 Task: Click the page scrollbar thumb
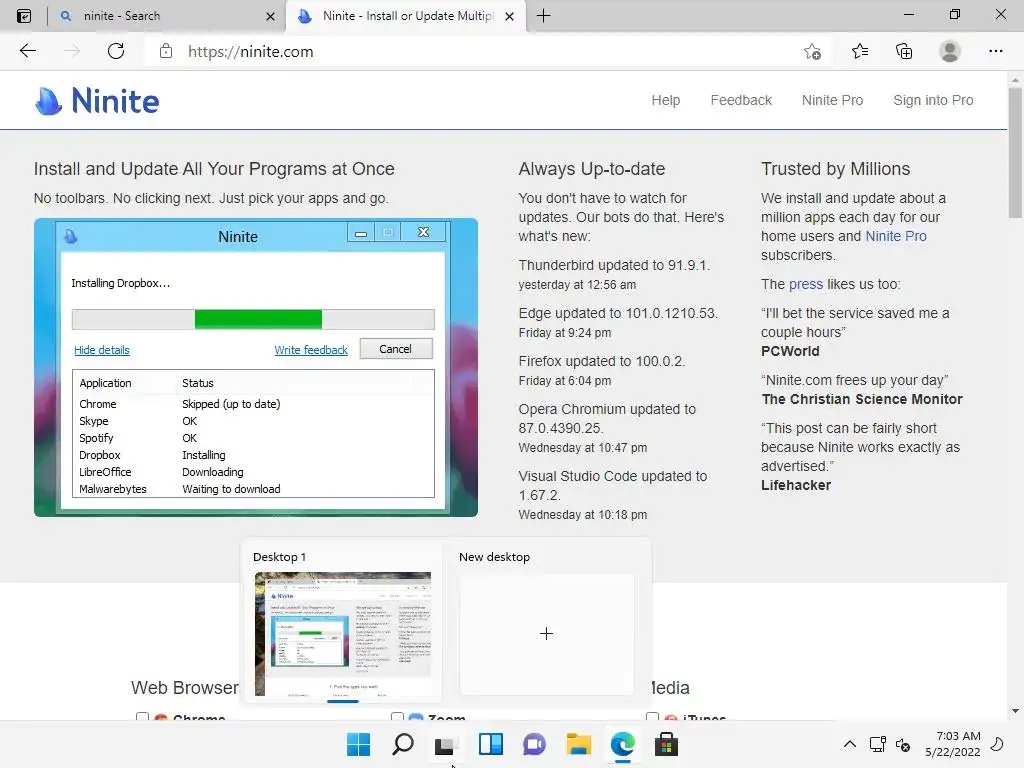point(1015,153)
